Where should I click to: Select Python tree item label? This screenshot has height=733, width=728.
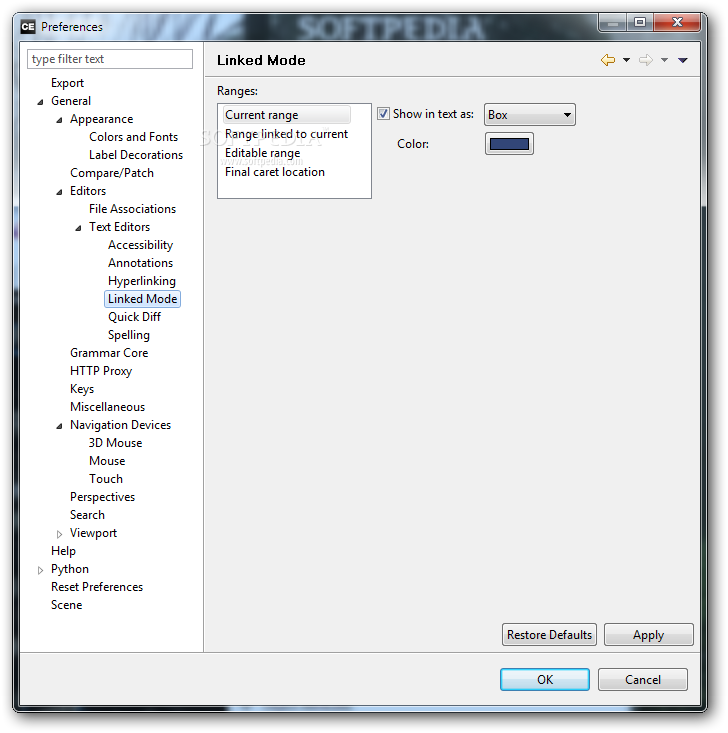[x=70, y=569]
